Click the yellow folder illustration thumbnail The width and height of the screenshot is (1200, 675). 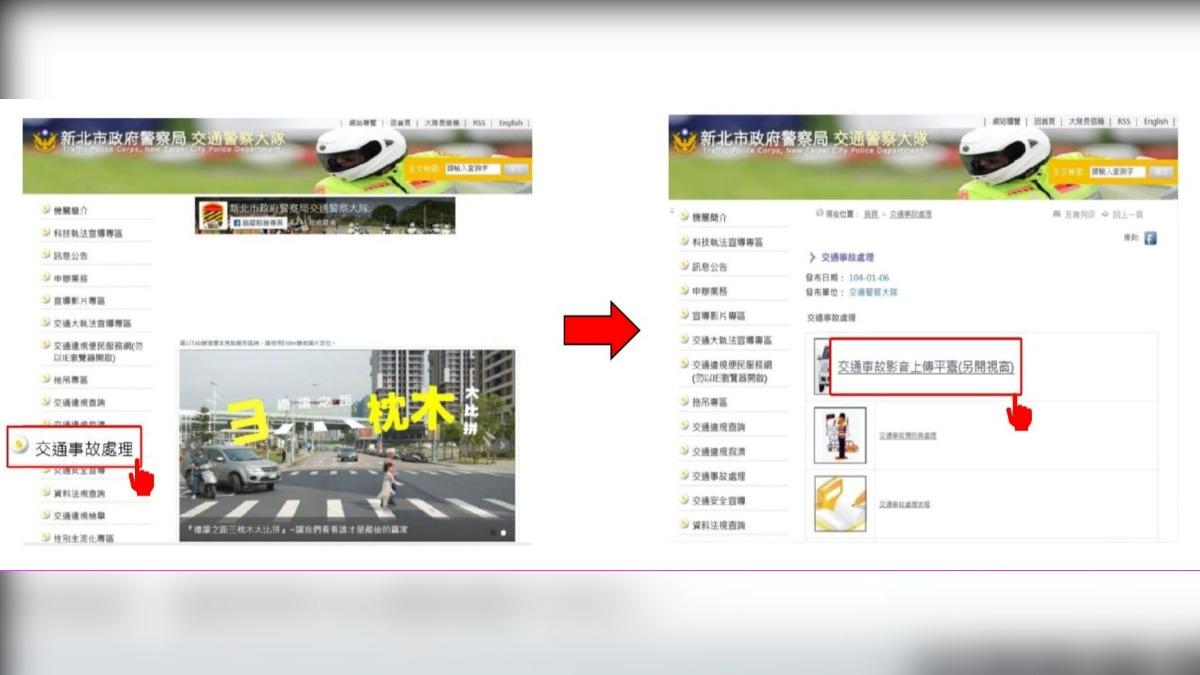[x=840, y=503]
